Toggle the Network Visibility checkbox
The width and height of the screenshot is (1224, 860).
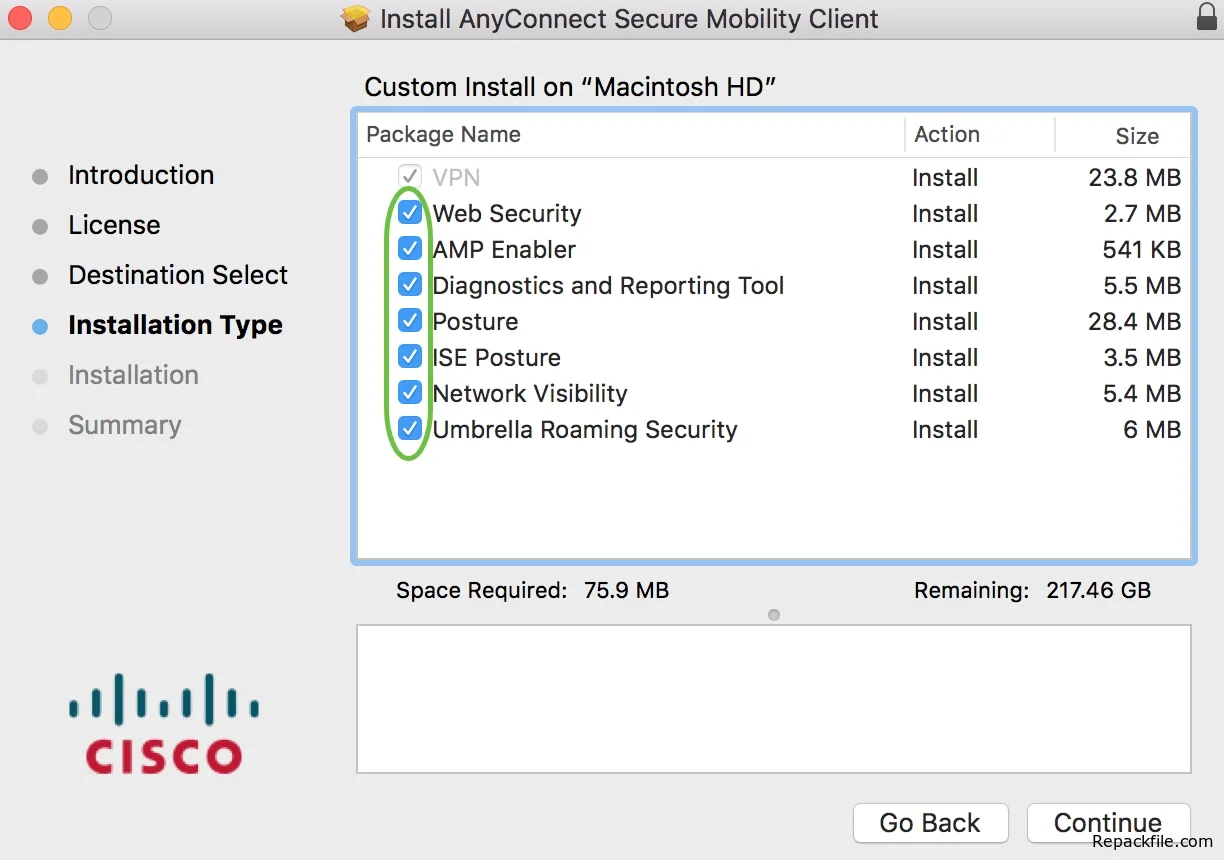(x=410, y=393)
